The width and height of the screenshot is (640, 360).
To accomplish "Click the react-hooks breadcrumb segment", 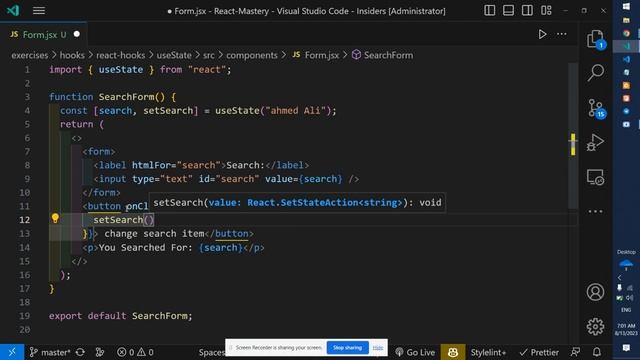I will (x=120, y=55).
